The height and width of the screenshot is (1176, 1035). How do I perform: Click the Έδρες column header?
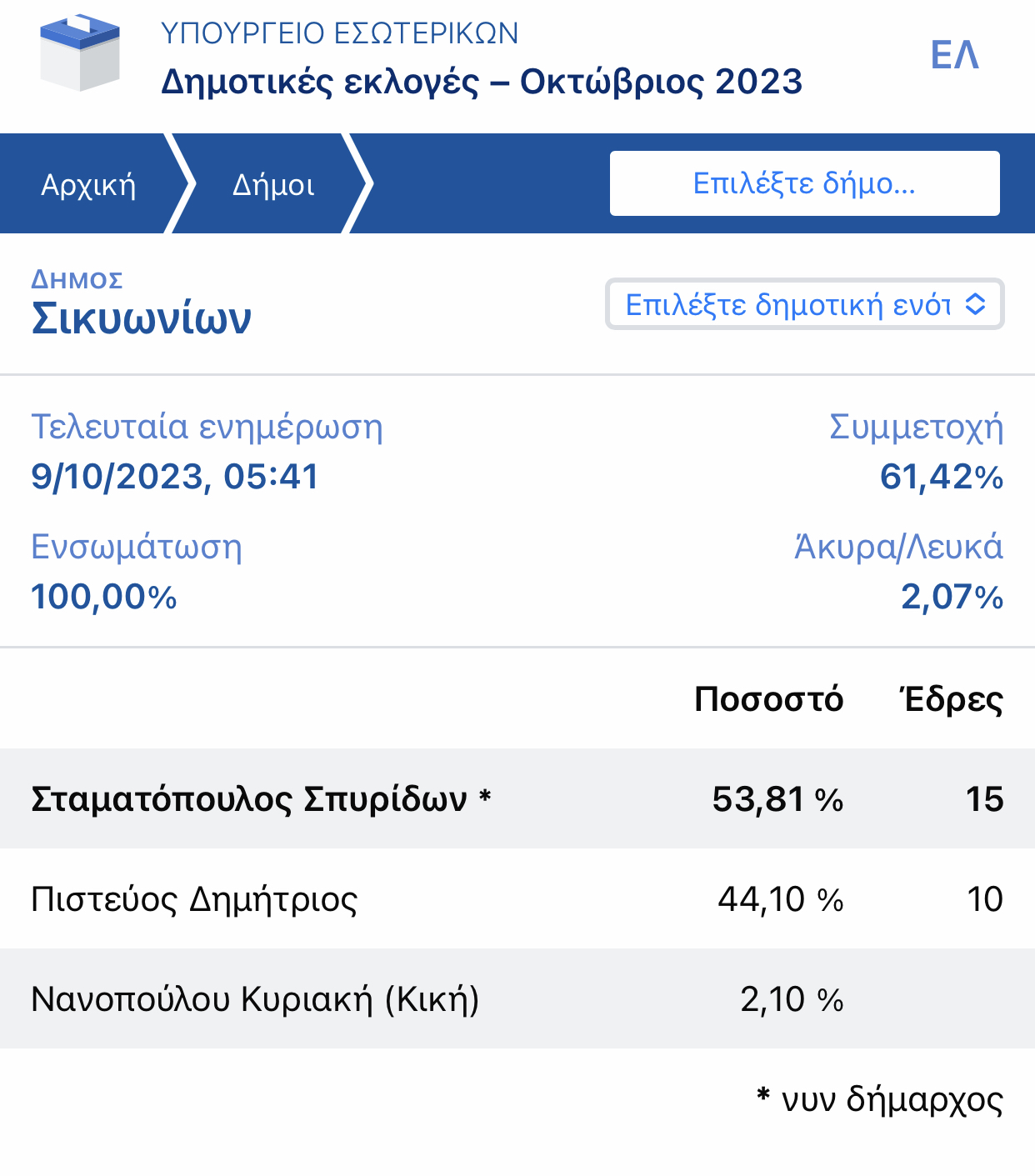[951, 699]
